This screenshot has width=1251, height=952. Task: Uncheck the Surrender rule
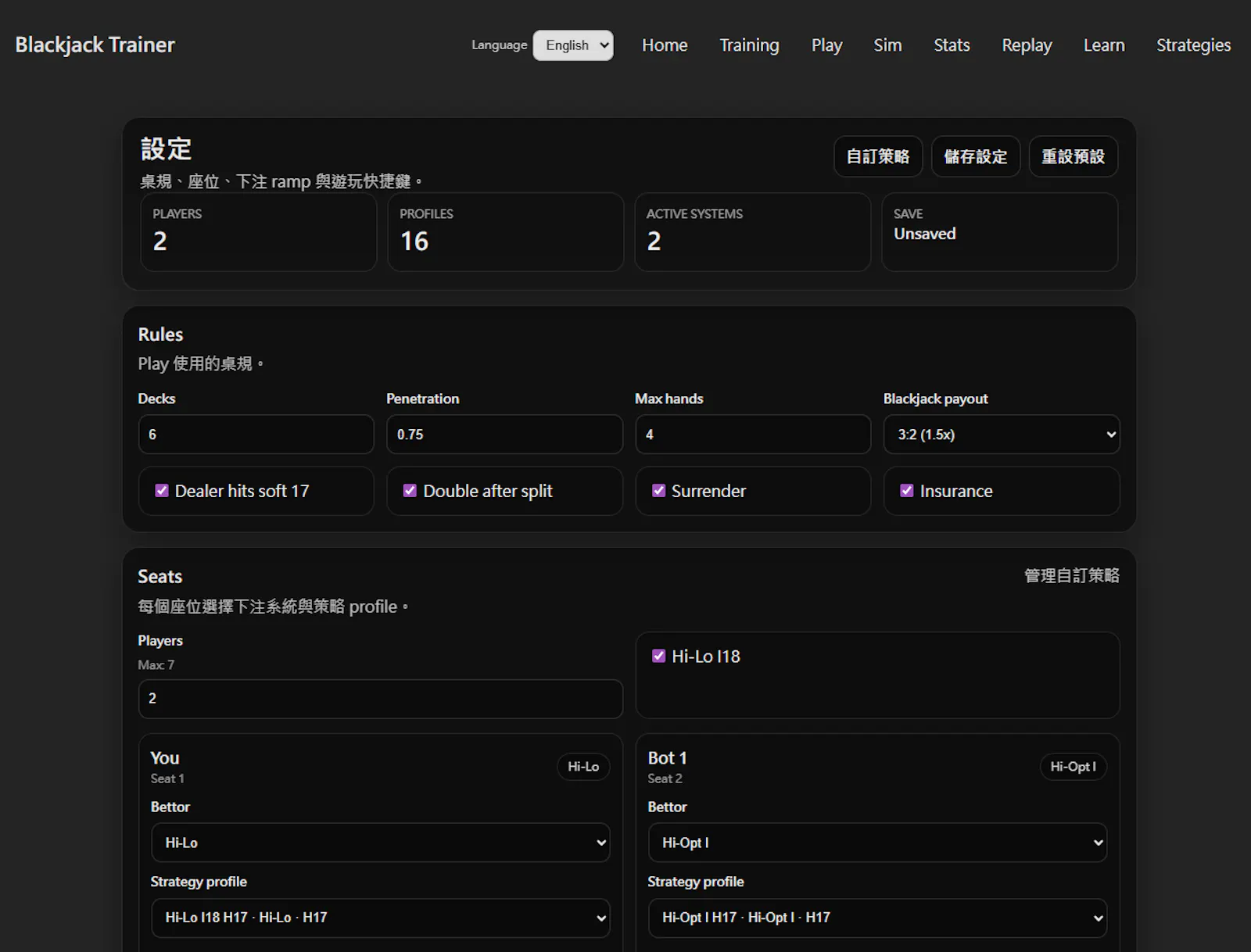[658, 491]
